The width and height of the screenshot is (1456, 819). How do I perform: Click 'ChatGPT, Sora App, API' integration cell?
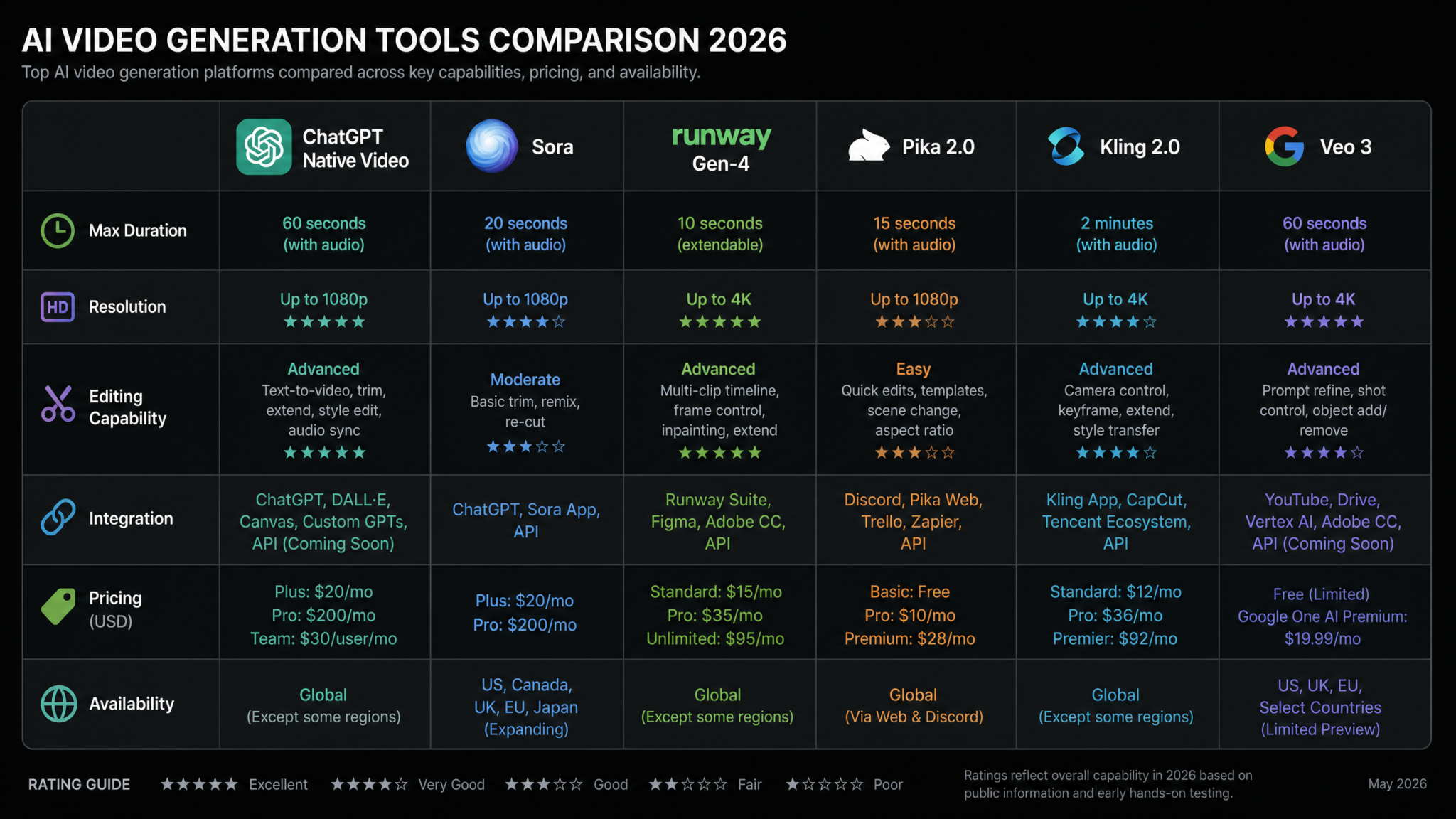tap(526, 520)
